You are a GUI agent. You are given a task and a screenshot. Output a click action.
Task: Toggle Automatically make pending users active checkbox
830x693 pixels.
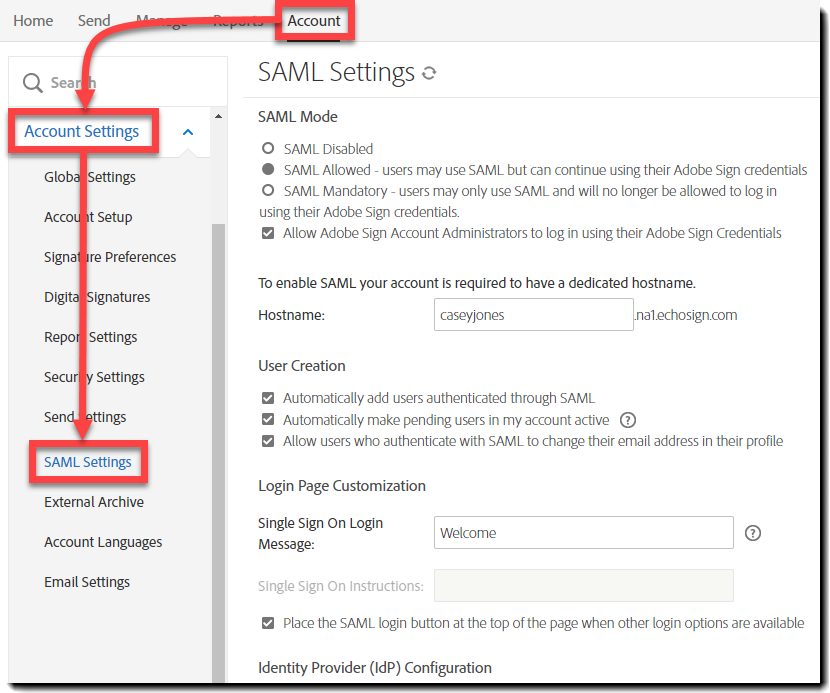coord(268,420)
